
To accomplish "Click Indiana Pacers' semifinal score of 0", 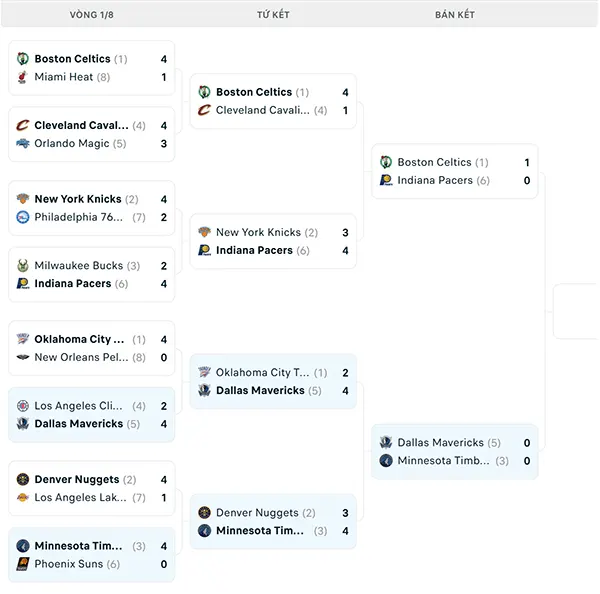I will click(527, 180).
